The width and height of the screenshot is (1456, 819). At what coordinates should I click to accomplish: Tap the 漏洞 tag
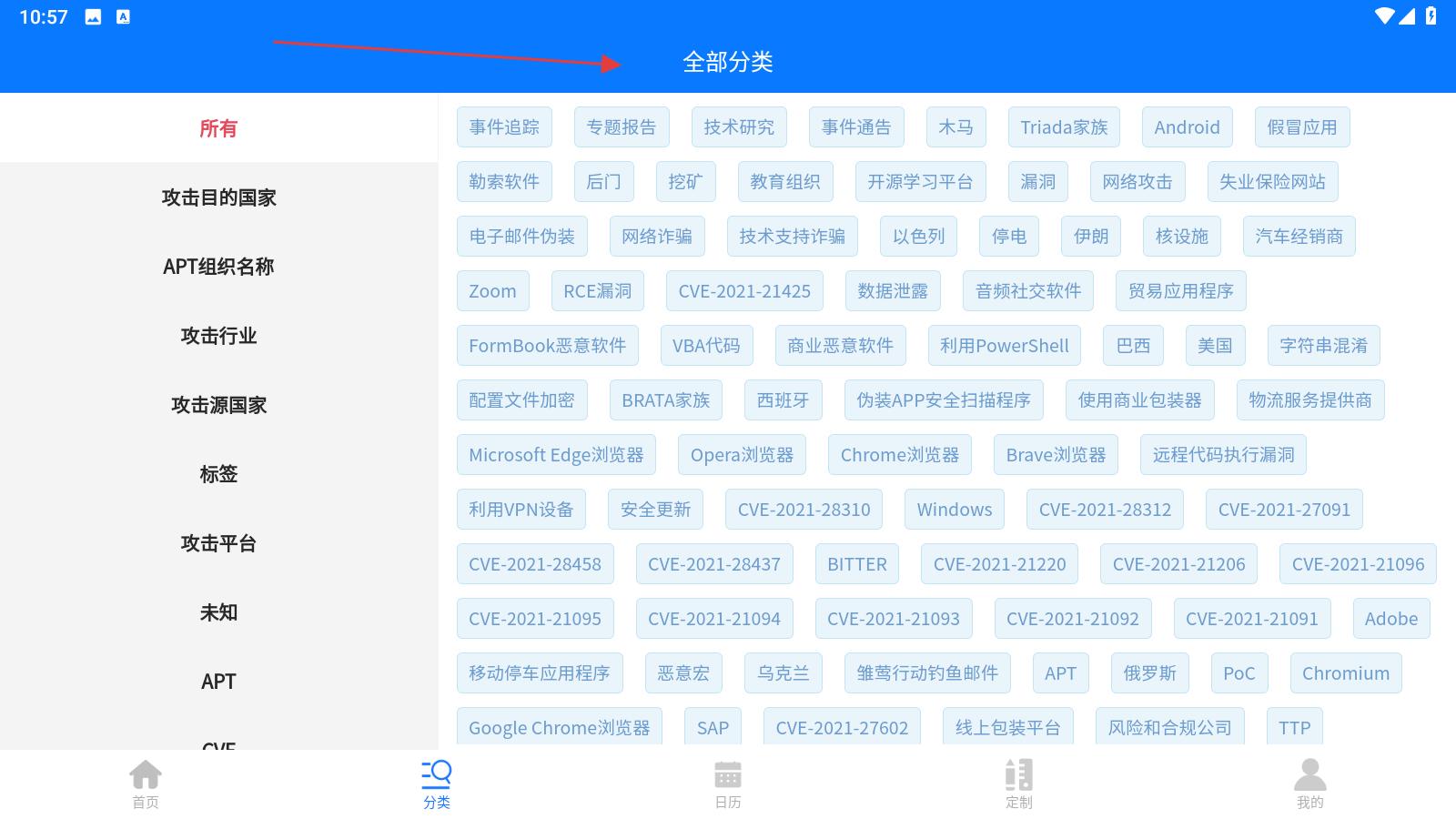(1038, 182)
